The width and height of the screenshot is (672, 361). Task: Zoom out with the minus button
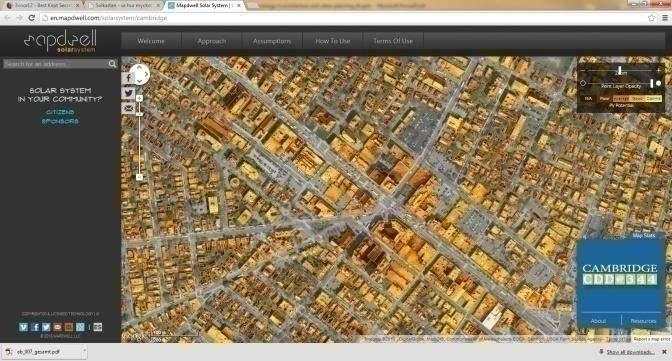tap(139, 177)
